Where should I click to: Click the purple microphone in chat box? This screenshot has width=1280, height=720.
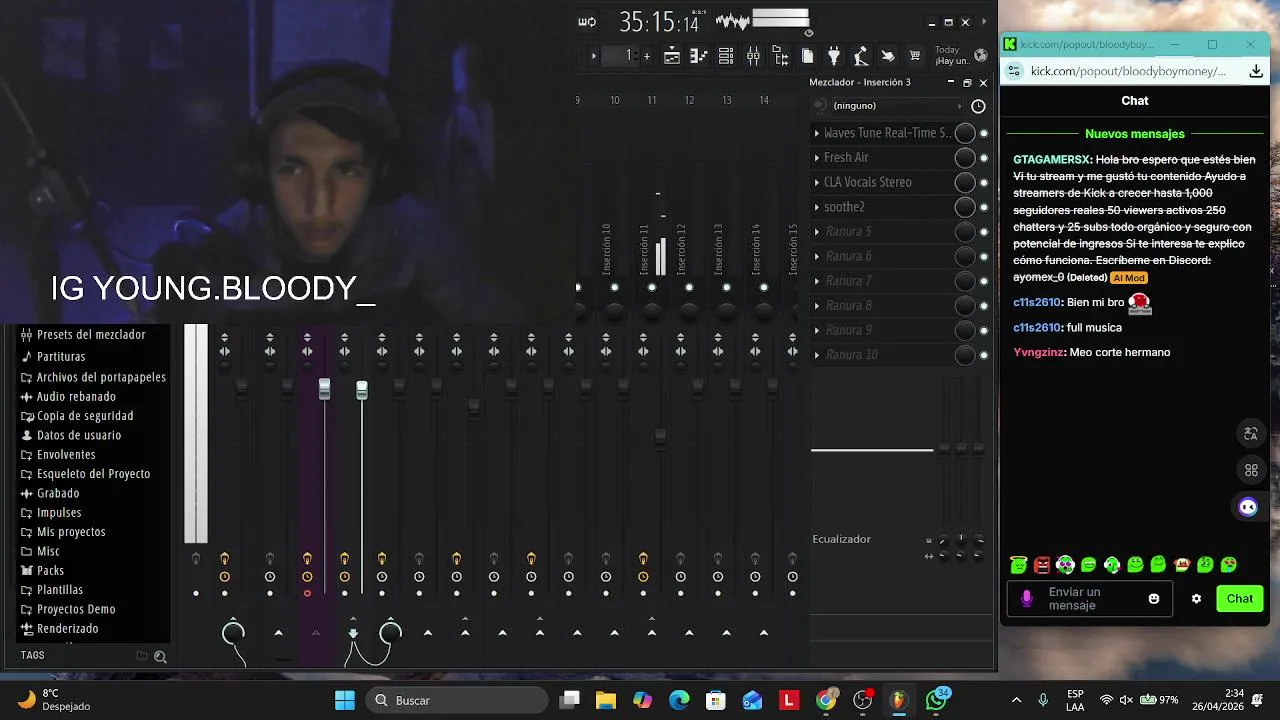(x=1026, y=599)
